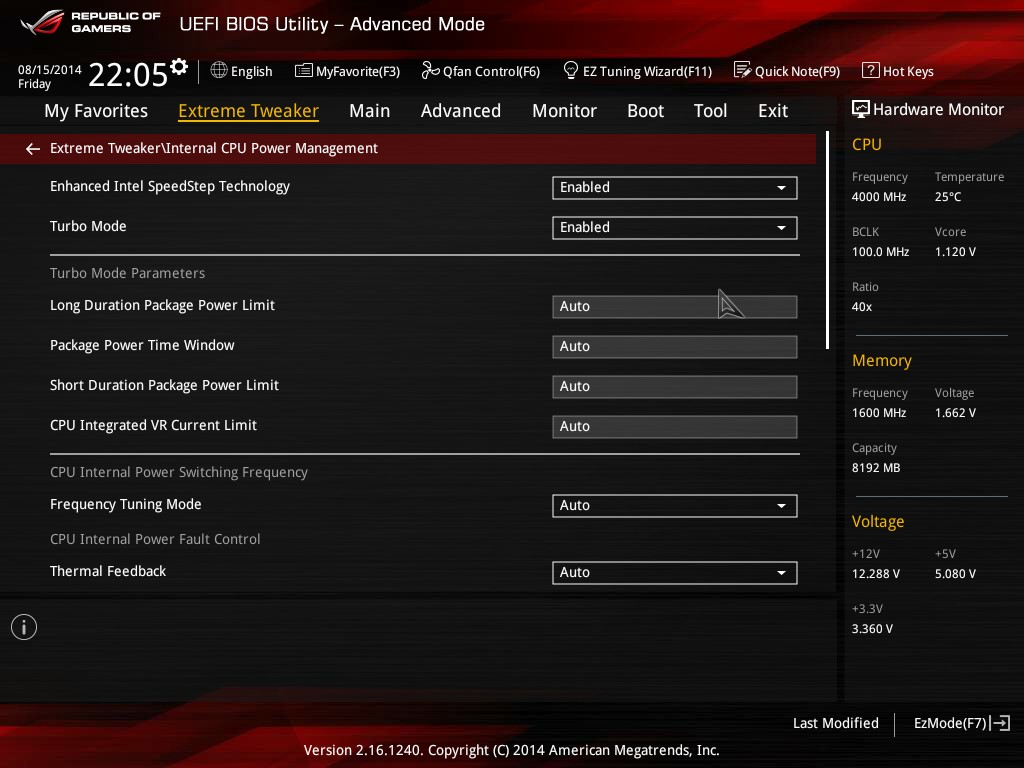Click the info circle icon
Image resolution: width=1024 pixels, height=768 pixels.
click(24, 627)
